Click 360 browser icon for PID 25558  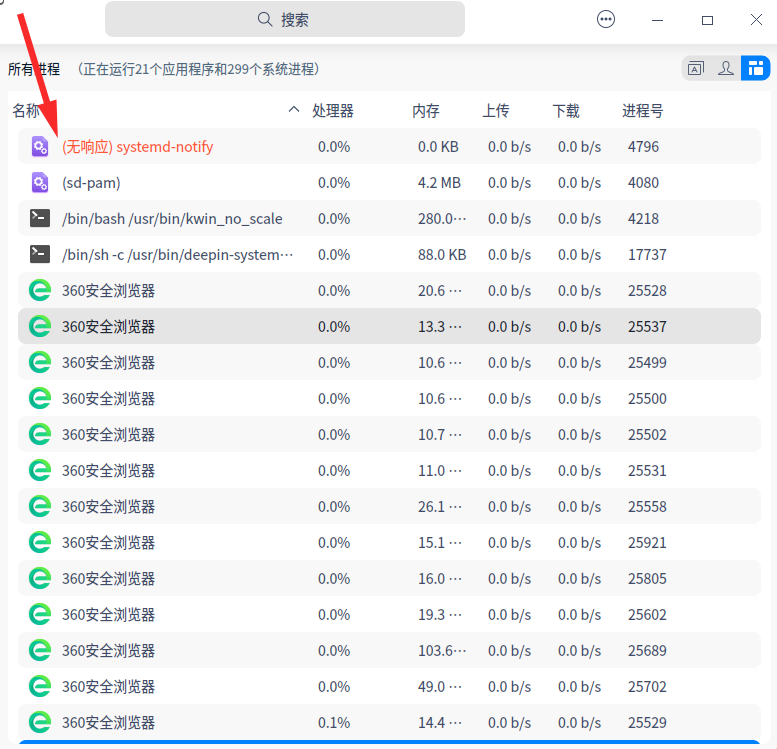click(40, 506)
